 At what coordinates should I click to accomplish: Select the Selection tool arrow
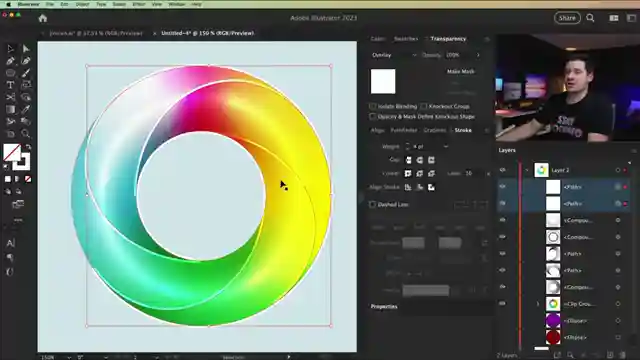pos(10,49)
